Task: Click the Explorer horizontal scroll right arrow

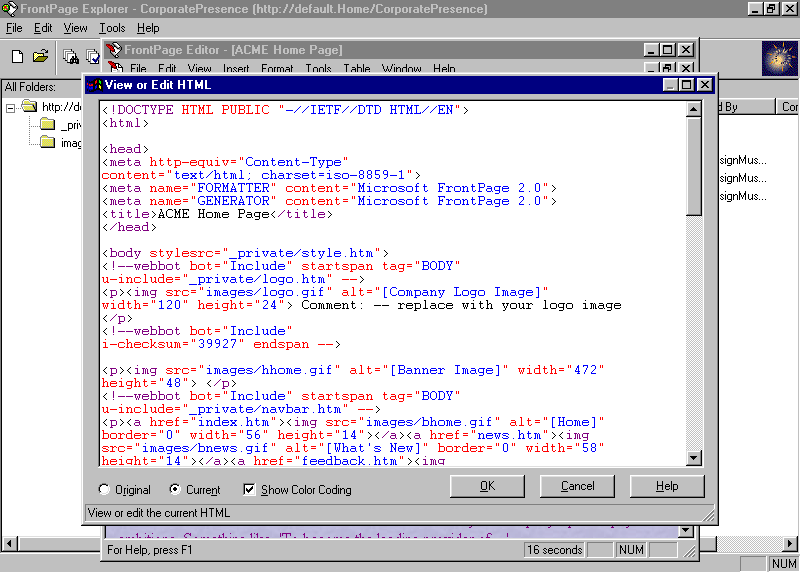Action: point(790,543)
